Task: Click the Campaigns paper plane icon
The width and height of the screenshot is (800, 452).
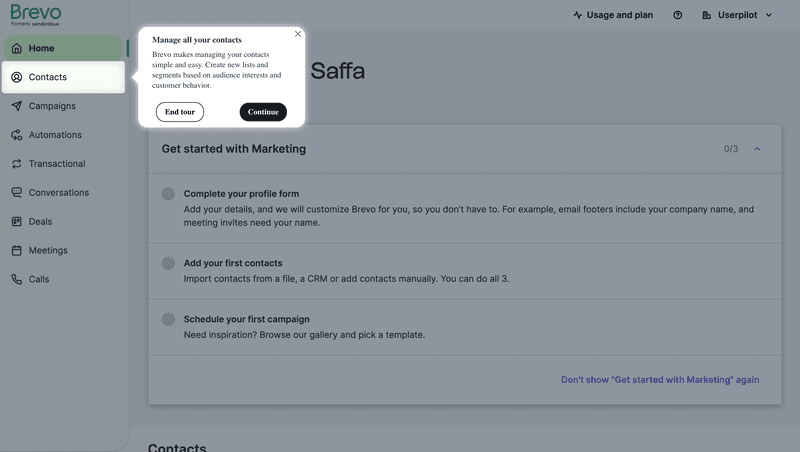Action: tap(16, 106)
